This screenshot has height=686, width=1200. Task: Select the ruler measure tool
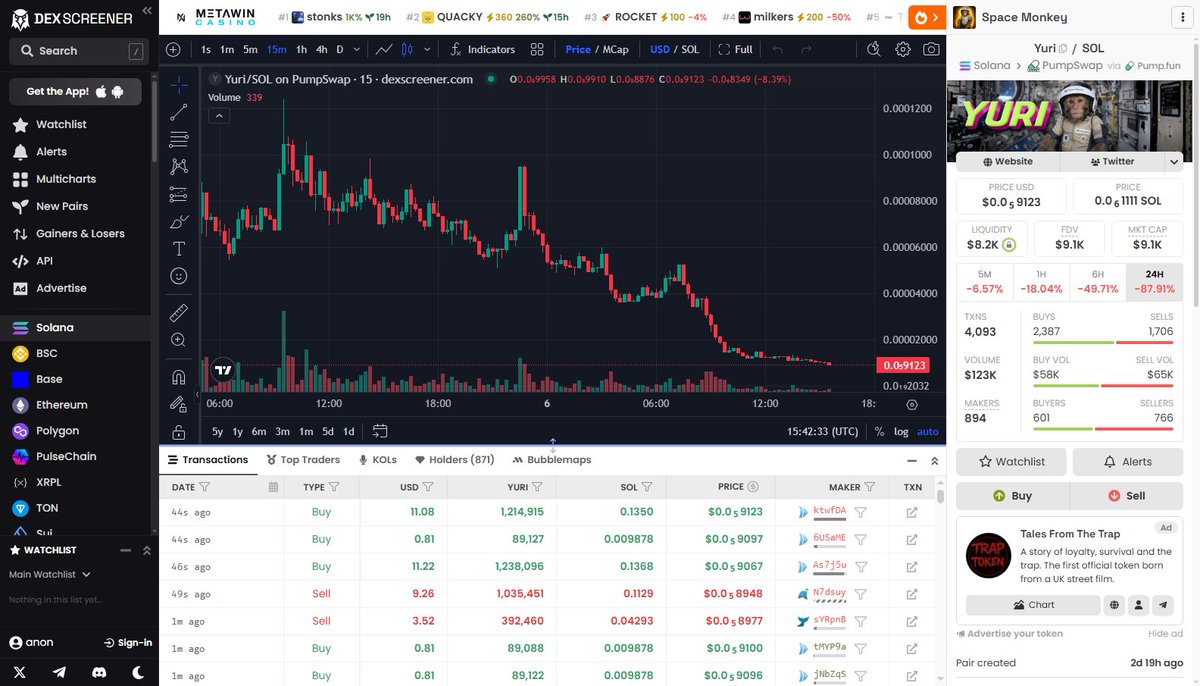pos(179,313)
